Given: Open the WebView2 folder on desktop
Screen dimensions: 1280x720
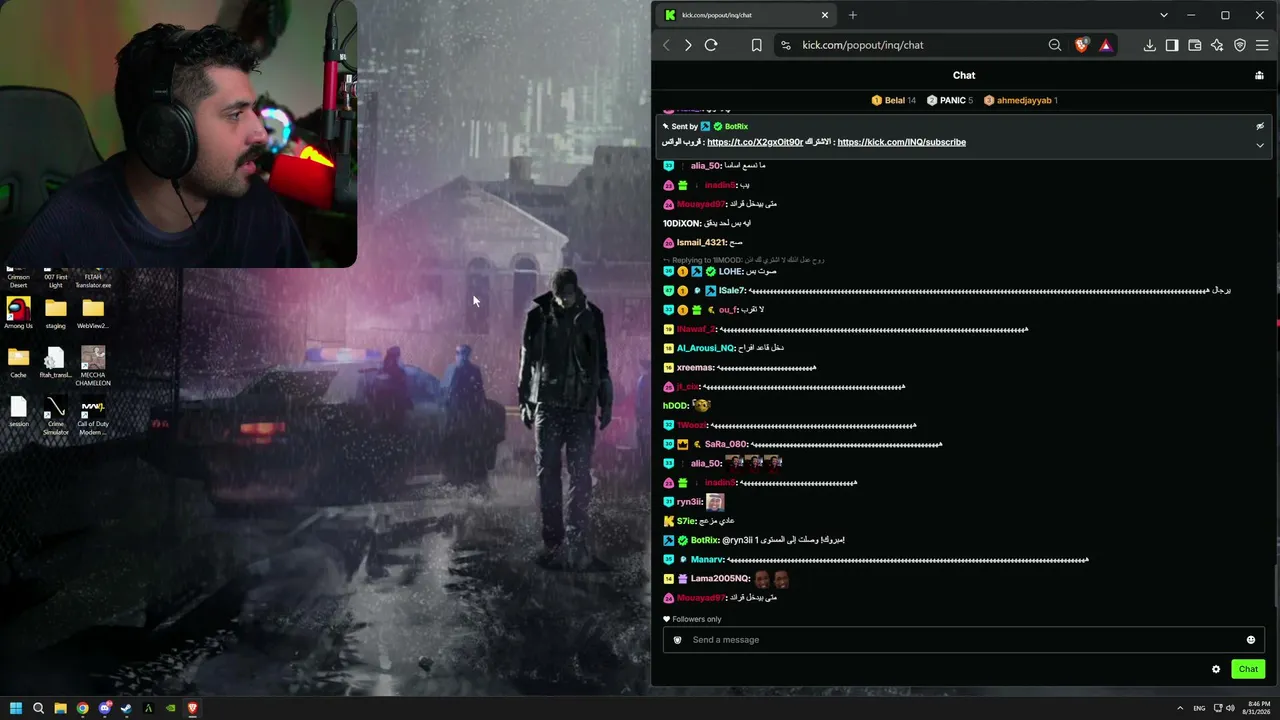Looking at the screenshot, I should 93,313.
